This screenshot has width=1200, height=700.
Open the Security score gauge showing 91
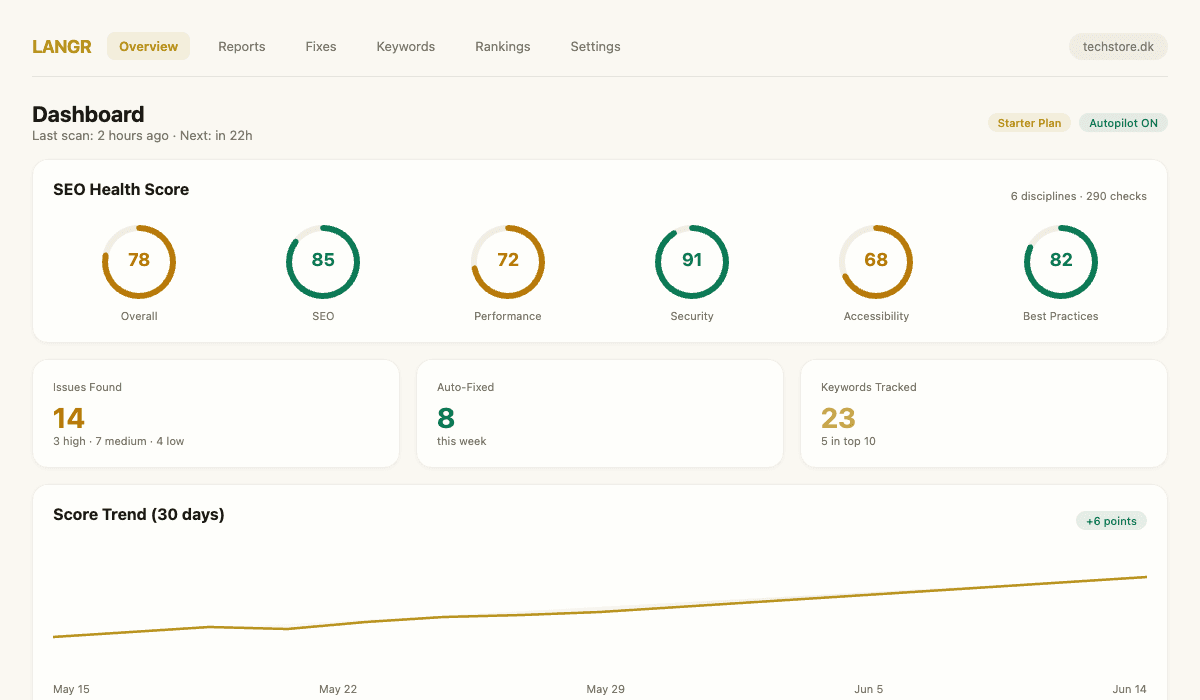tap(692, 262)
